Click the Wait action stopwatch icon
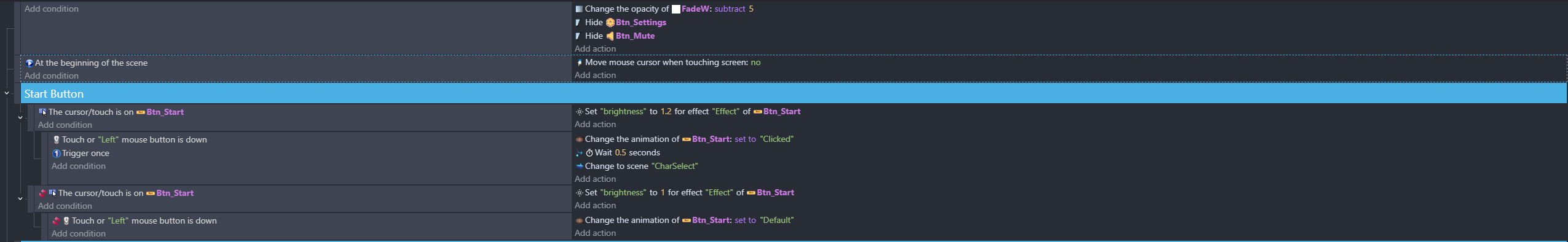Screen dimensions: 1568x242 (x=589, y=153)
